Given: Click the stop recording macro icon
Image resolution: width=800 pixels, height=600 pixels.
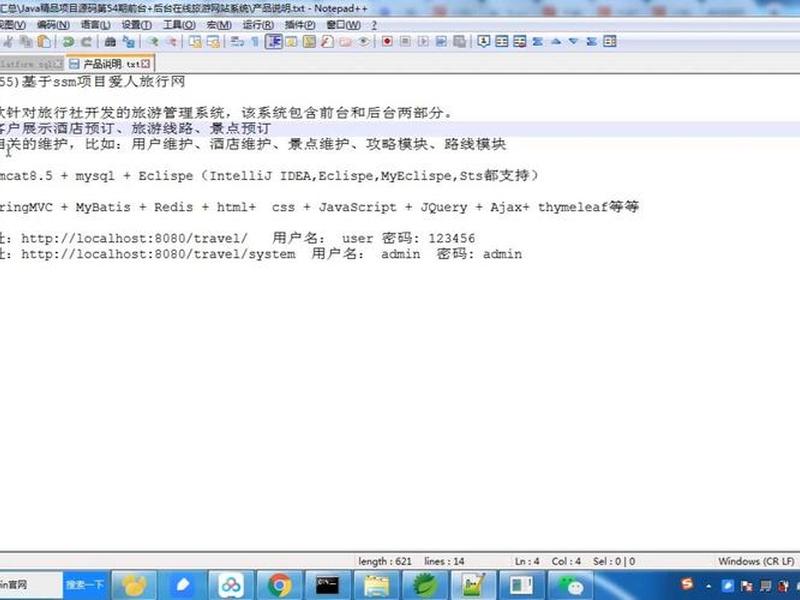Looking at the screenshot, I should 405,42.
